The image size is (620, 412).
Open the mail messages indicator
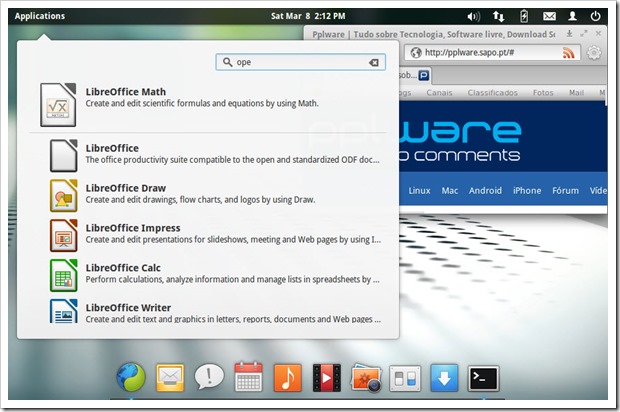coord(549,16)
